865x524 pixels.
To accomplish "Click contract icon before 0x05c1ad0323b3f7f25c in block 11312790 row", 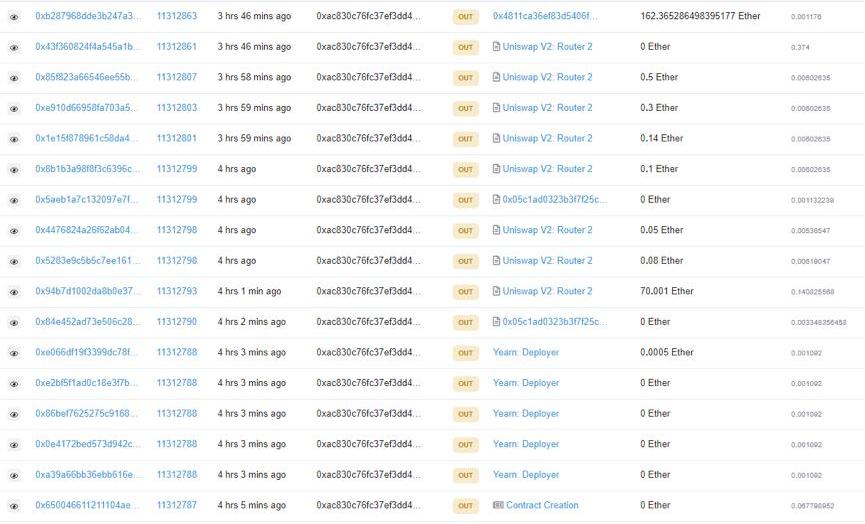I will click(496, 322).
